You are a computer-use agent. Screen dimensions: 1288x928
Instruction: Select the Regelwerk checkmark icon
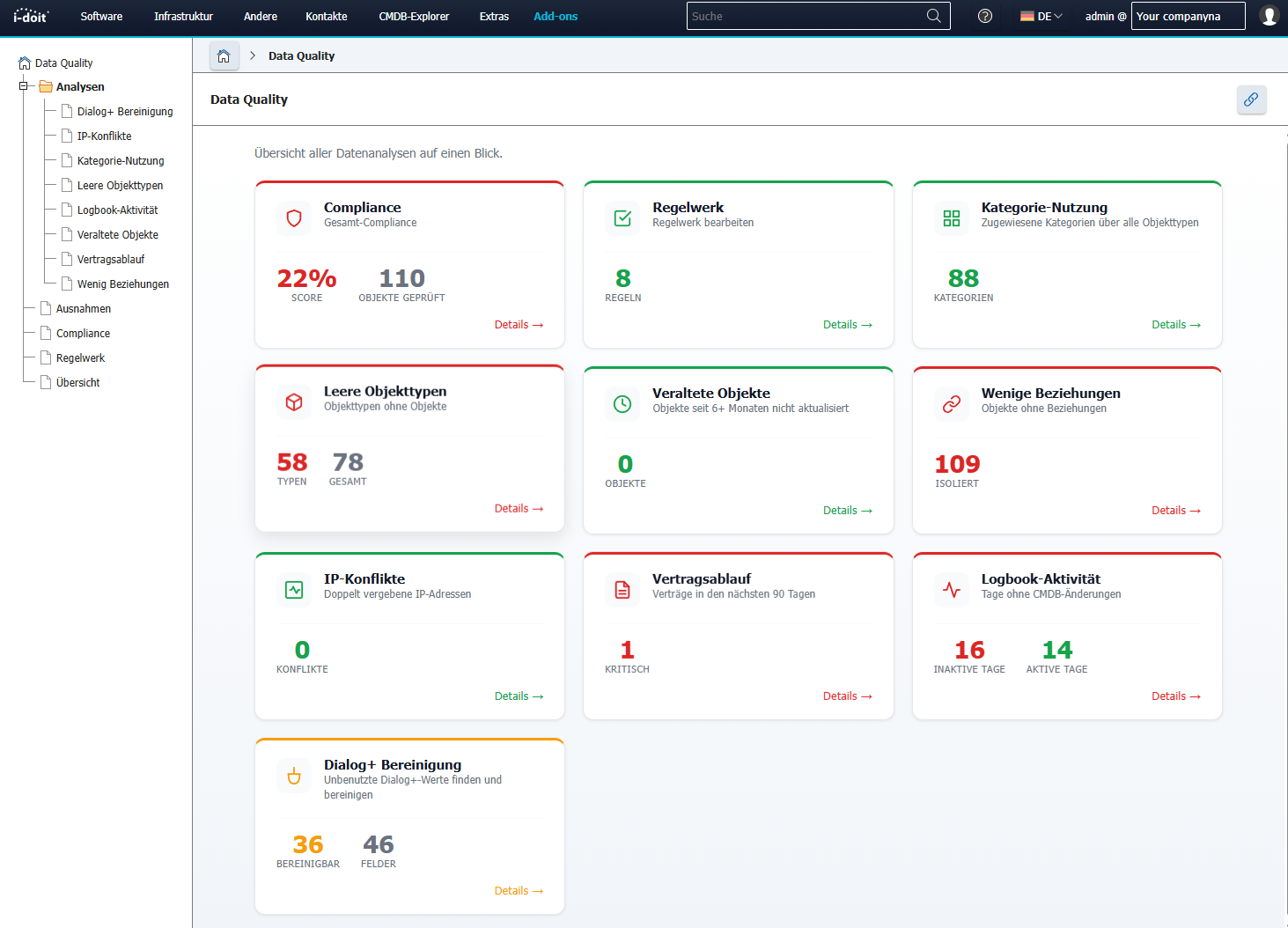click(622, 217)
